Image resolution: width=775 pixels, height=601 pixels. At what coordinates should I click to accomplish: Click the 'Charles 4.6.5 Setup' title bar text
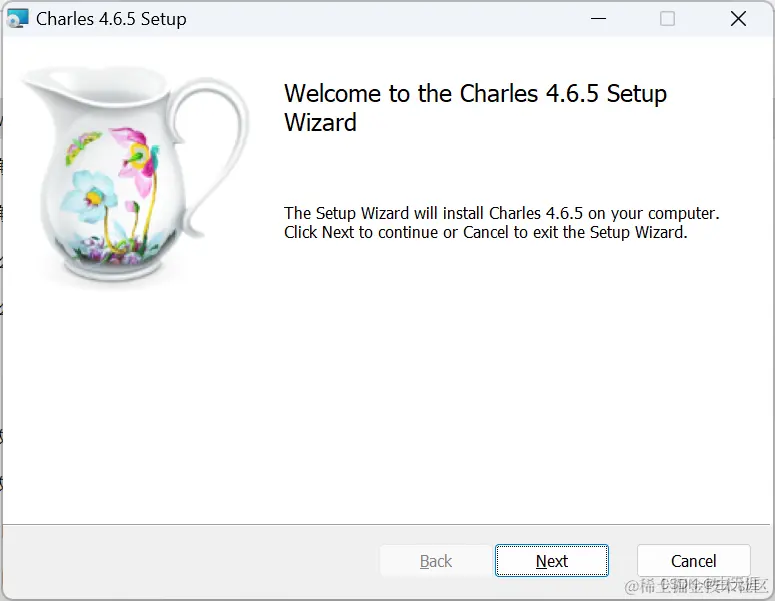(x=111, y=19)
